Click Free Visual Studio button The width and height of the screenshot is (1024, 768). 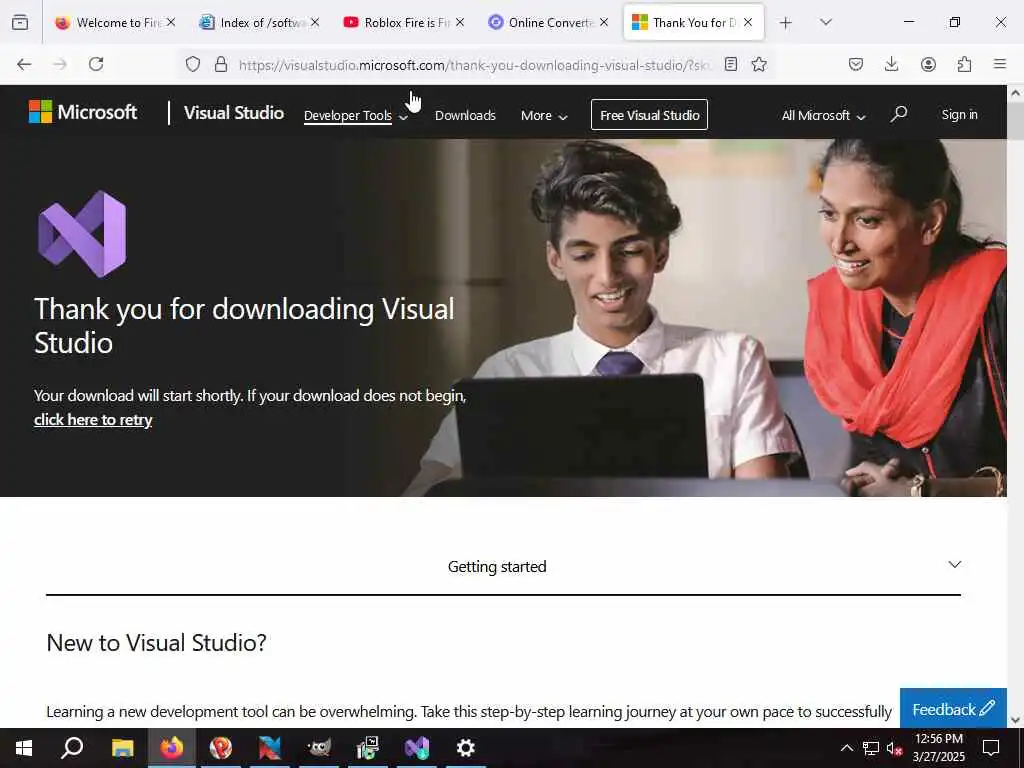(649, 115)
